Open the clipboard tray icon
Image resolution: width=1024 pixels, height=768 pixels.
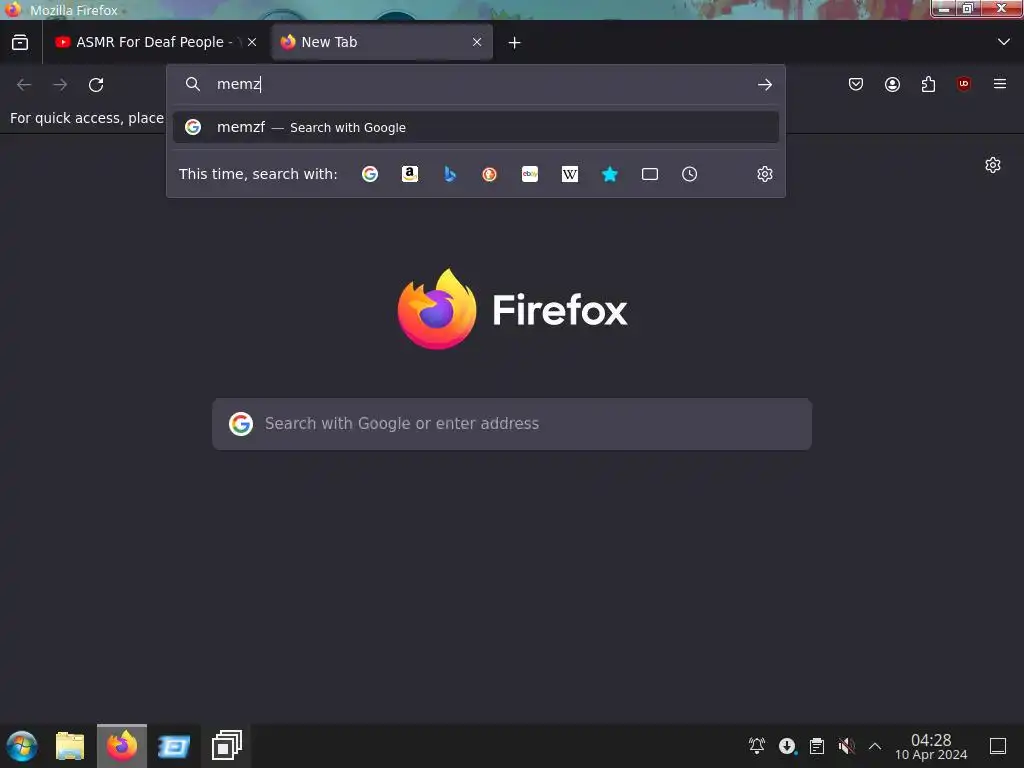[817, 746]
